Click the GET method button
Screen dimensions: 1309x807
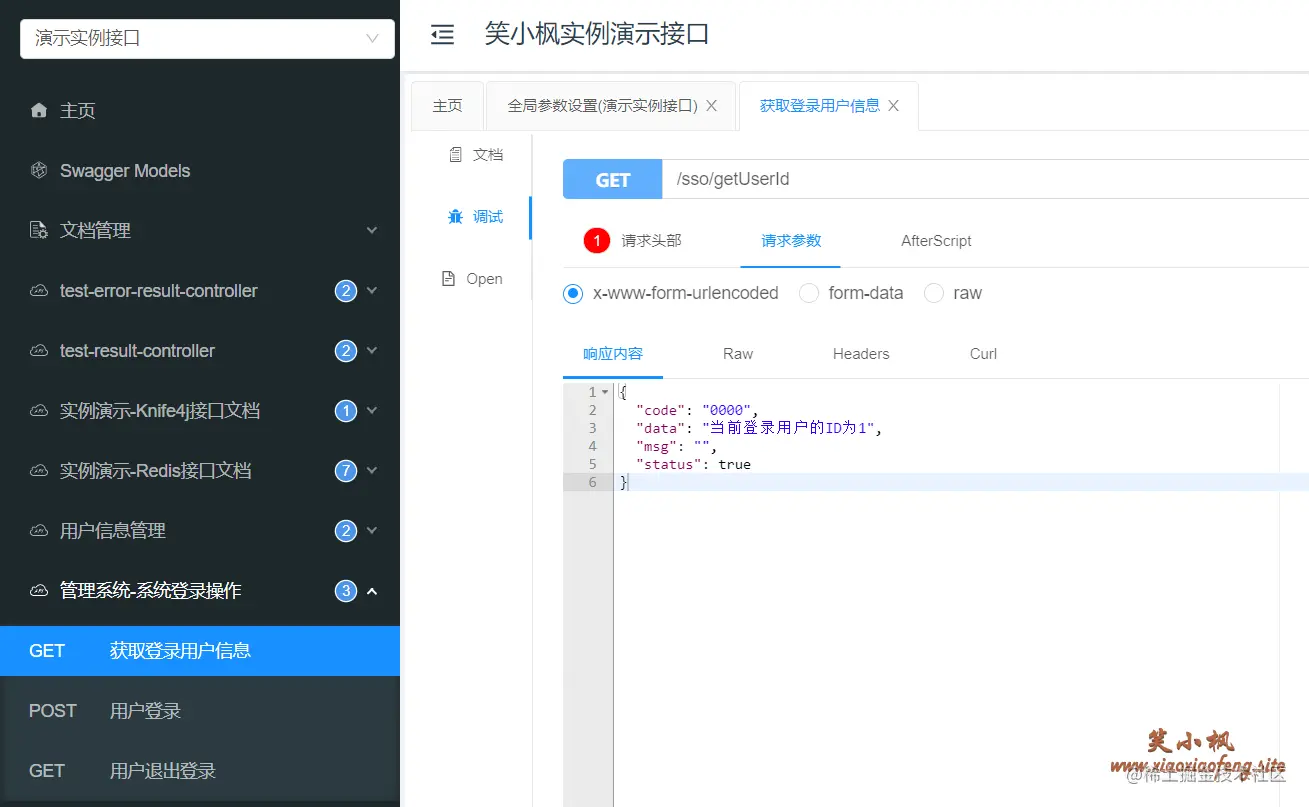click(613, 180)
